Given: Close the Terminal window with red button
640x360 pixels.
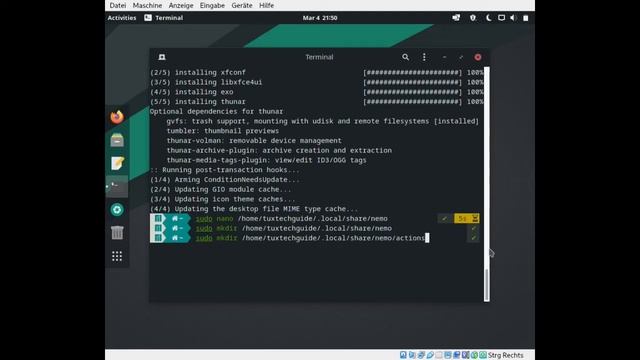Looking at the screenshot, I should click(478, 57).
